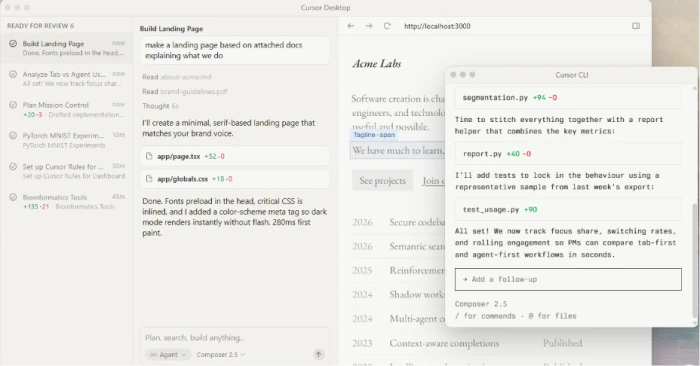700x366 pixels.
Task: Open the Bioinformatics Tools task
Action: 66,201
